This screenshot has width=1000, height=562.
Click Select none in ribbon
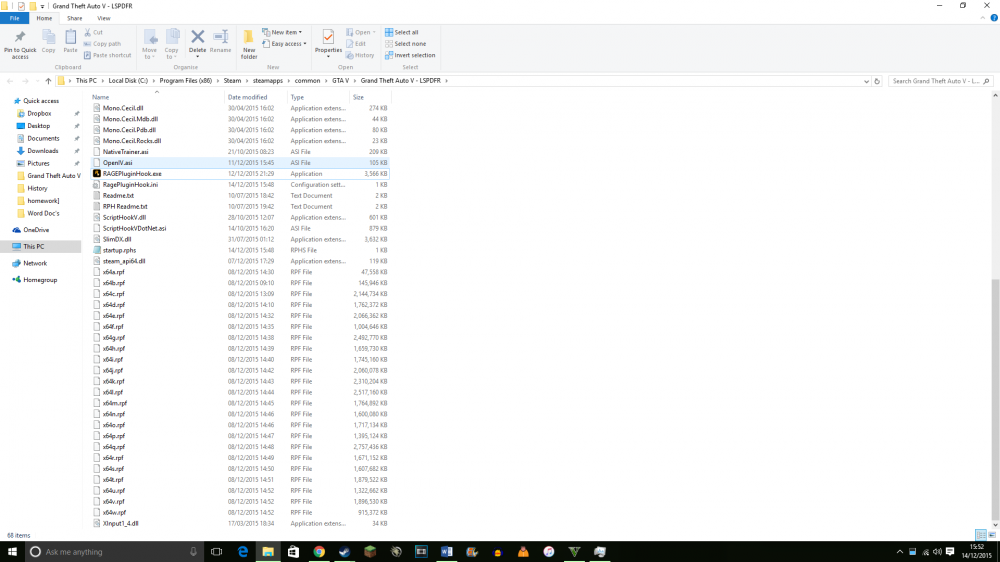(x=406, y=43)
